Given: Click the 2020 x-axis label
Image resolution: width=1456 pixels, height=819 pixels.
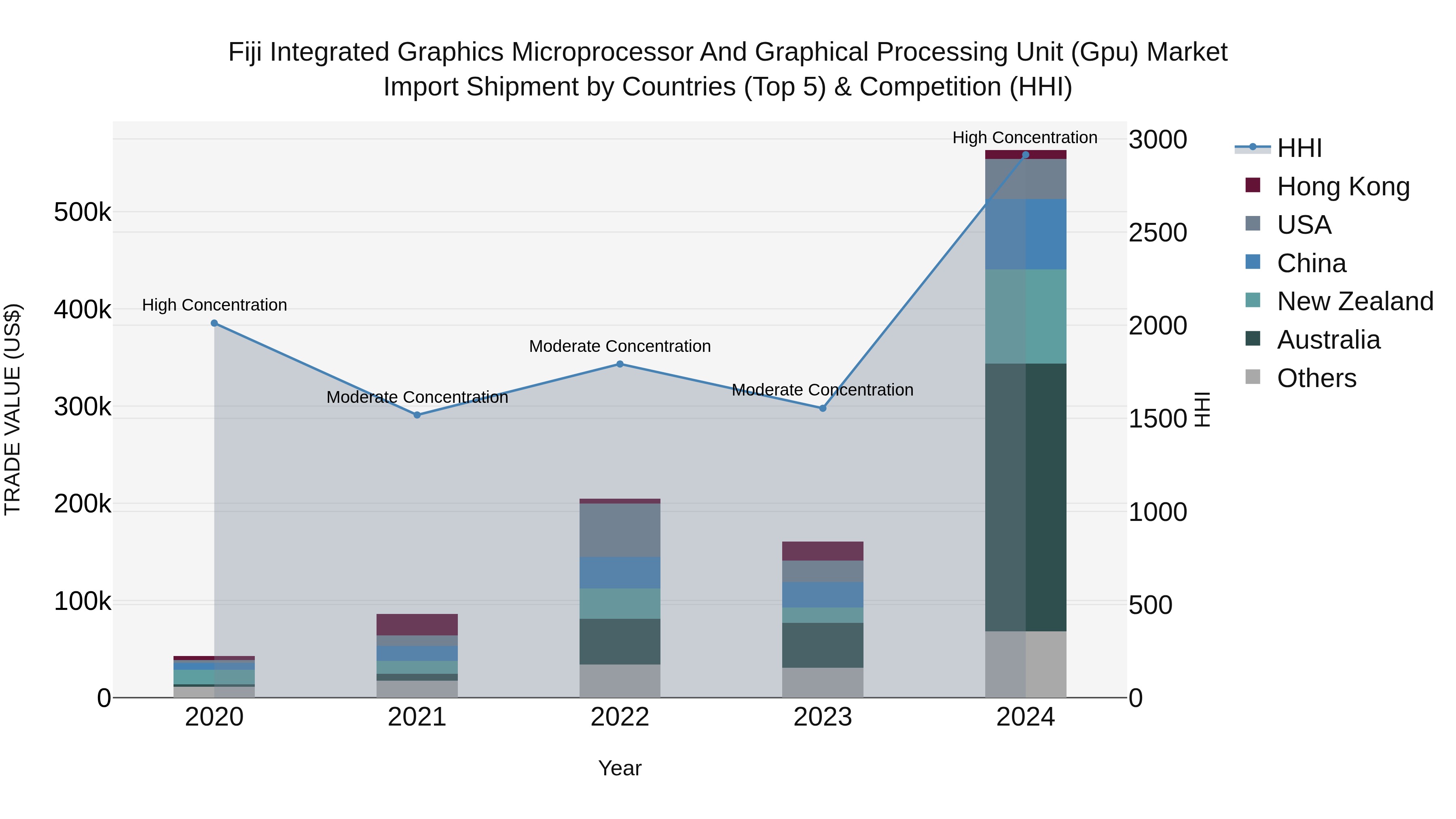Looking at the screenshot, I should point(214,717).
